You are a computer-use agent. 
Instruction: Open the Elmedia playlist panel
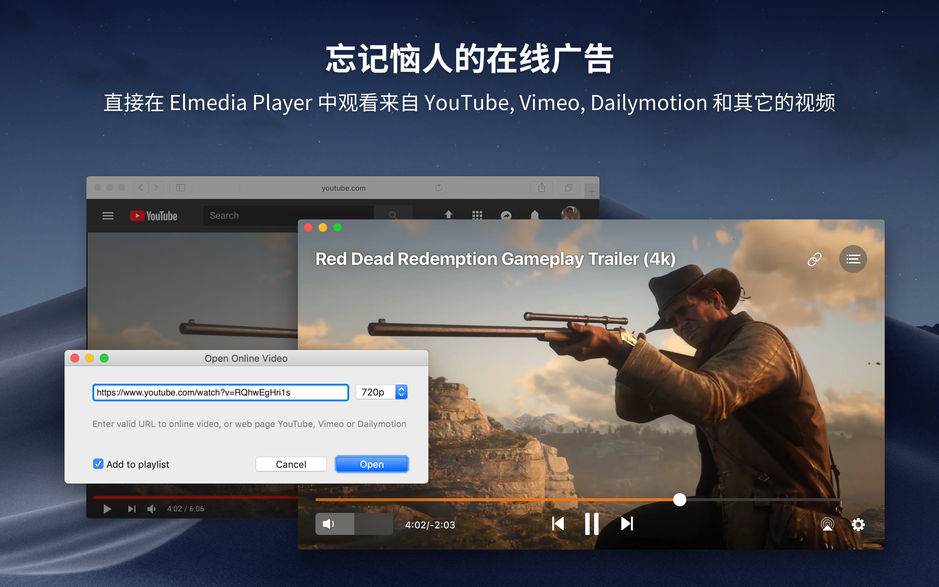pos(853,259)
